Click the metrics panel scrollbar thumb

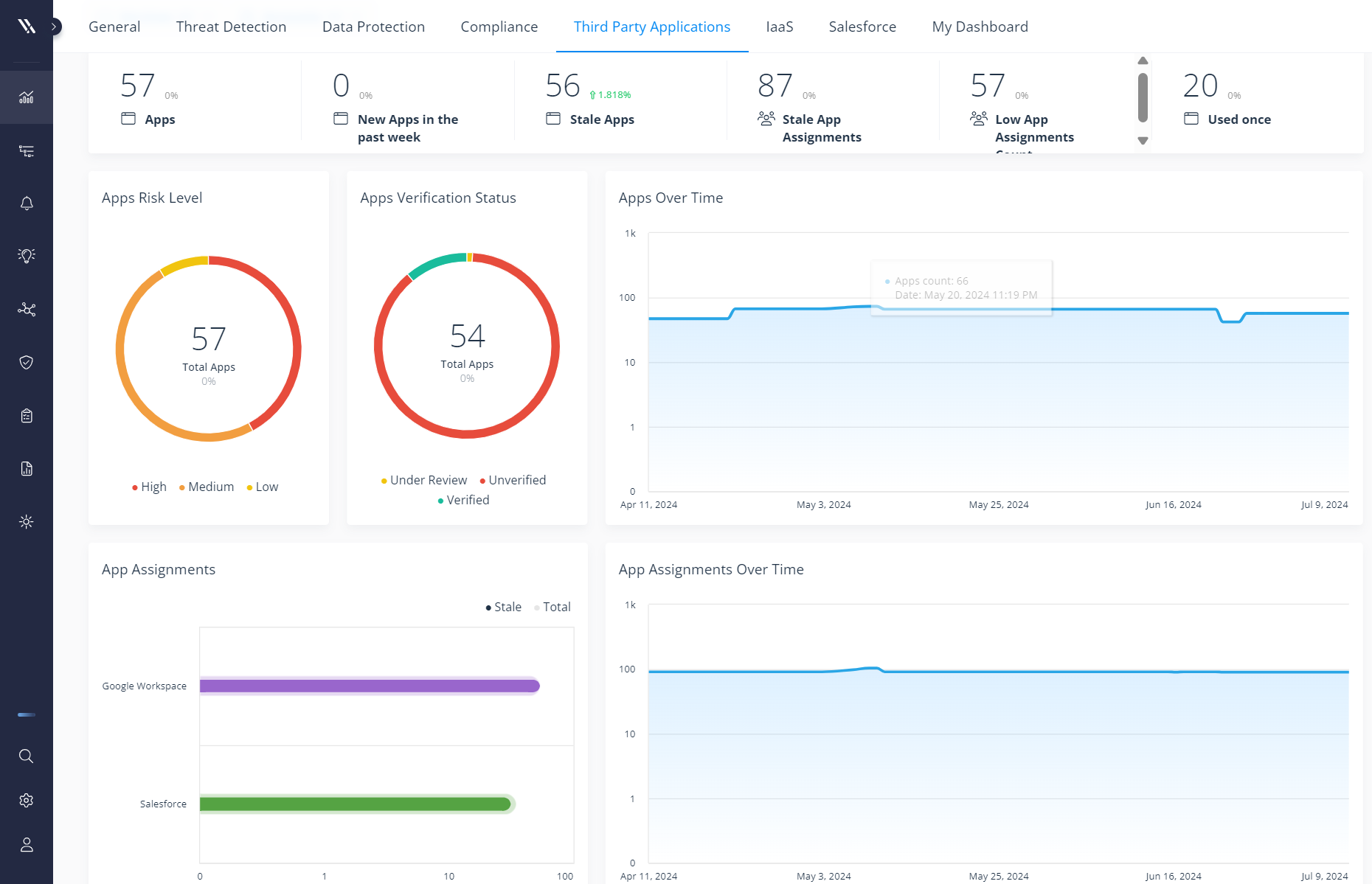pos(1143,97)
